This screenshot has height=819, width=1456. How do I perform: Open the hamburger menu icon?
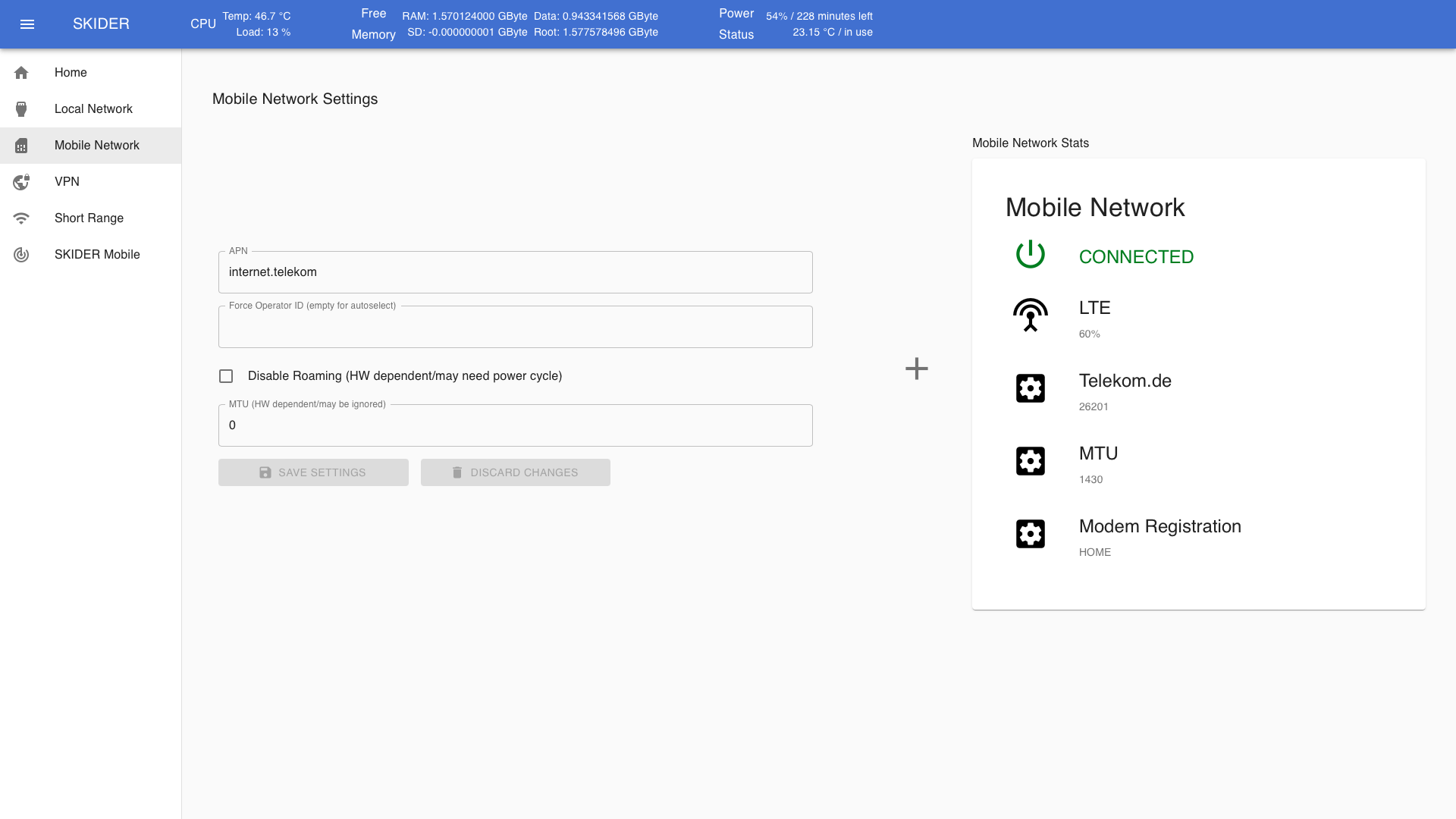[x=27, y=24]
